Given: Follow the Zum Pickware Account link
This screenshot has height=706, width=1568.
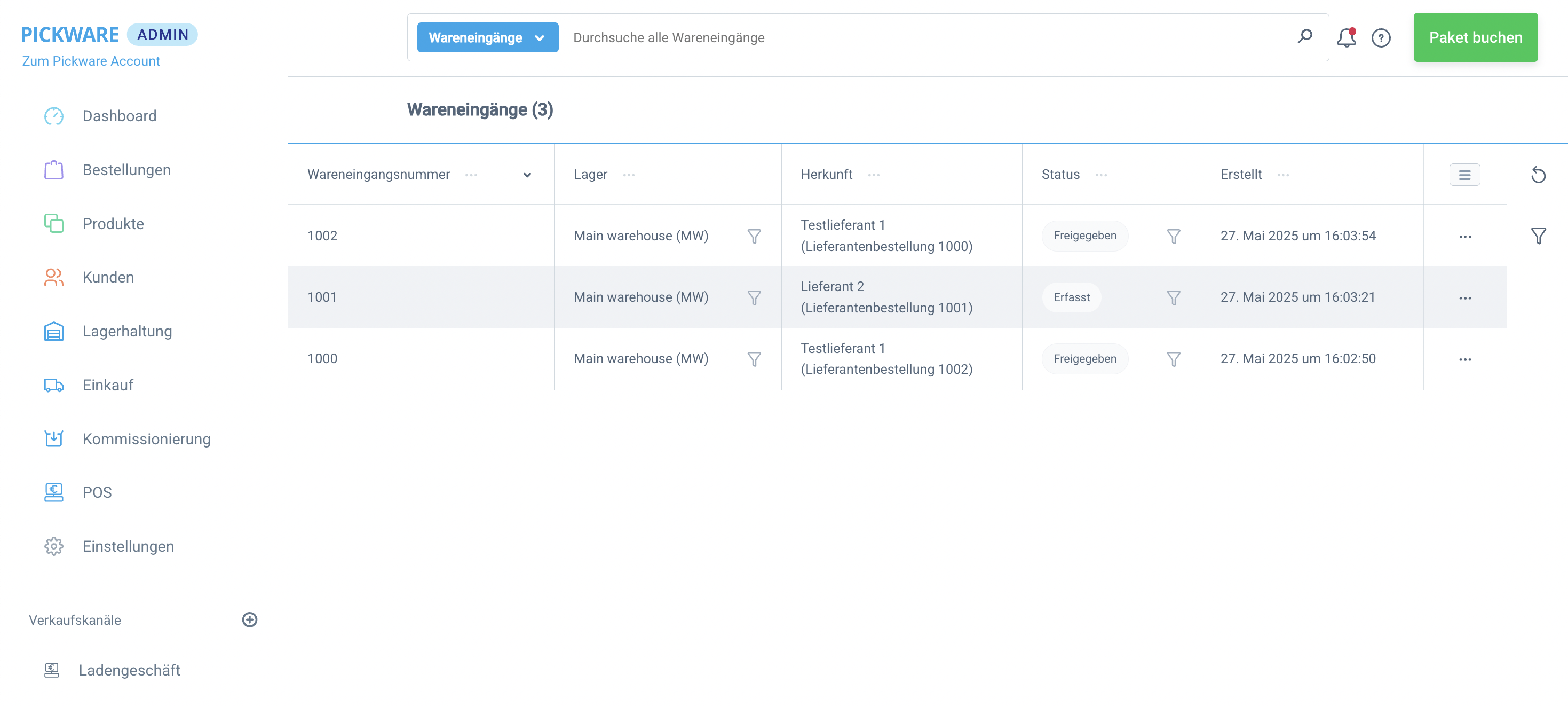Looking at the screenshot, I should coord(91,61).
